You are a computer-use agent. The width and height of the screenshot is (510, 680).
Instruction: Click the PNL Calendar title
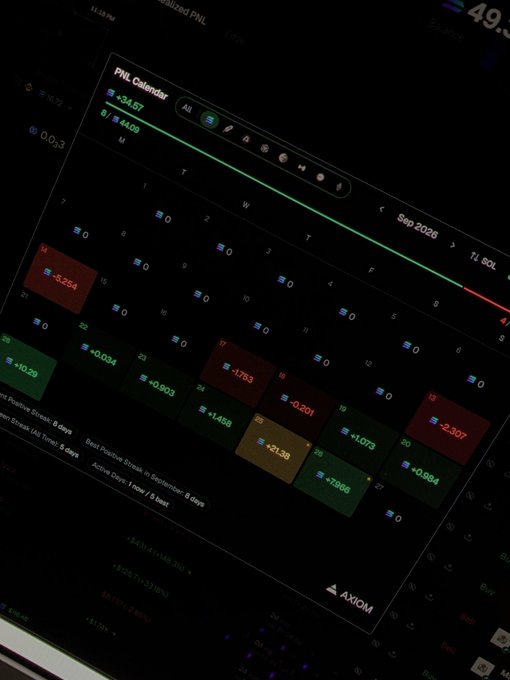[x=141, y=83]
